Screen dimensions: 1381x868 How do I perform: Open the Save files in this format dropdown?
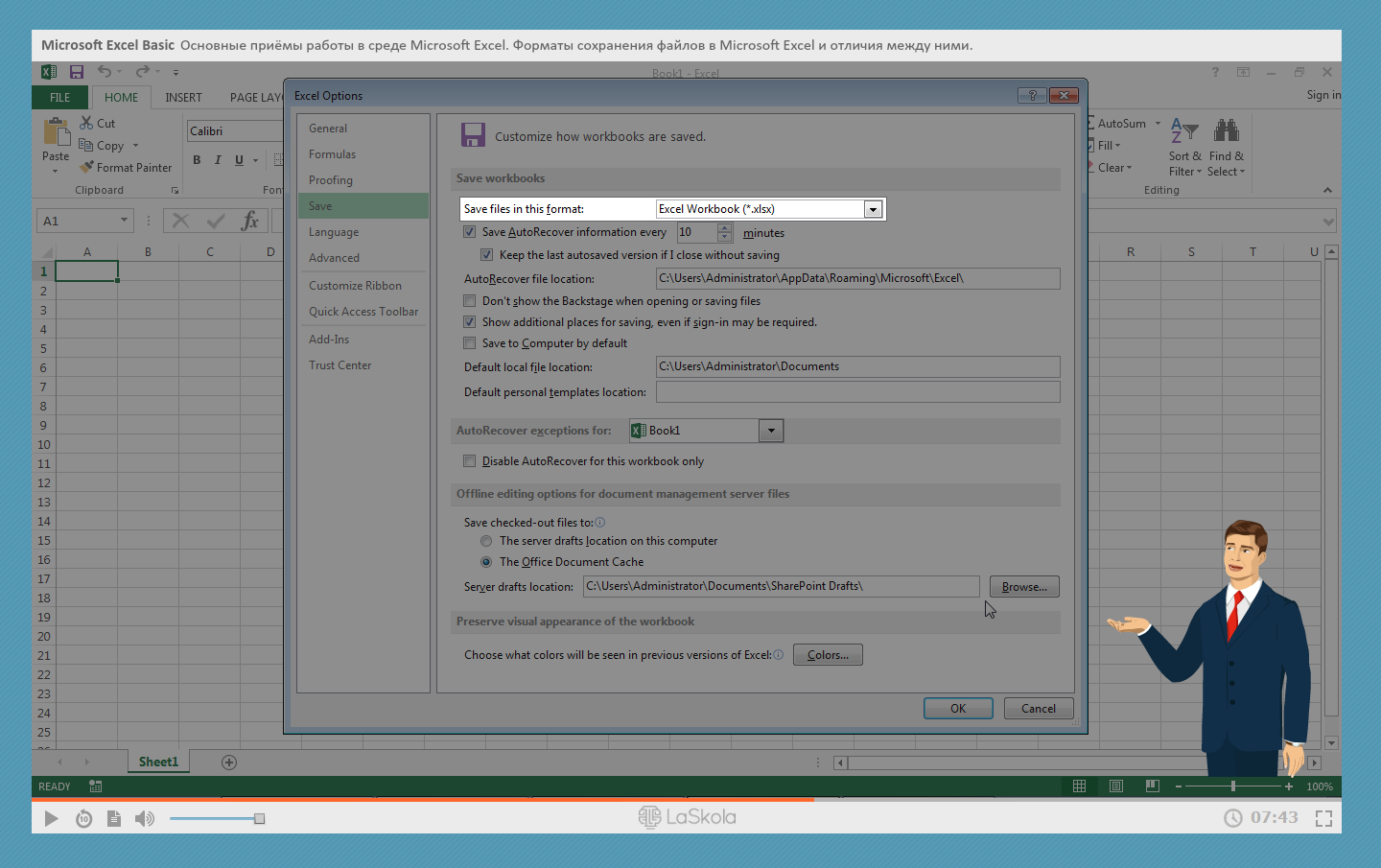[872, 209]
